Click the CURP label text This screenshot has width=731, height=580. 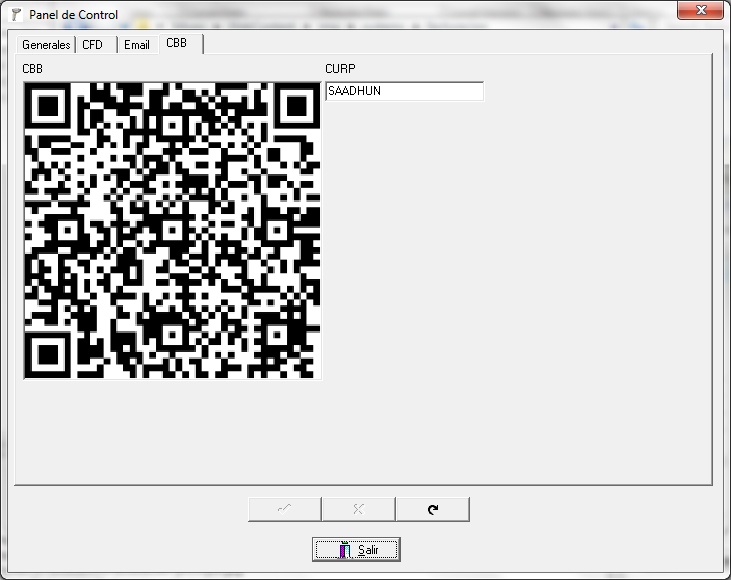340,69
